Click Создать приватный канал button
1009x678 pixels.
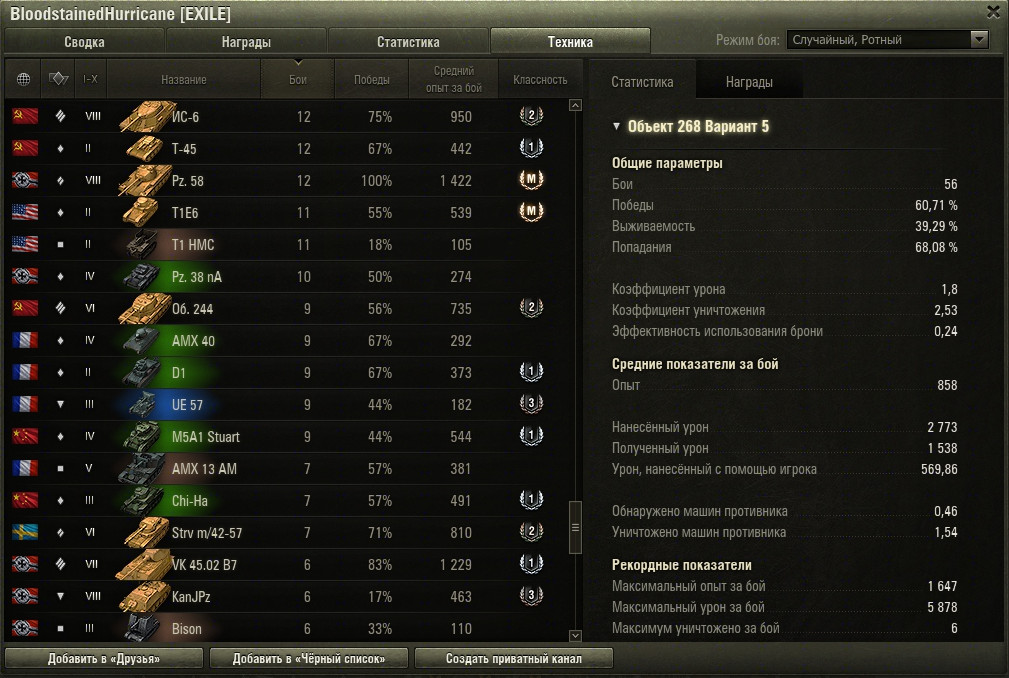514,659
